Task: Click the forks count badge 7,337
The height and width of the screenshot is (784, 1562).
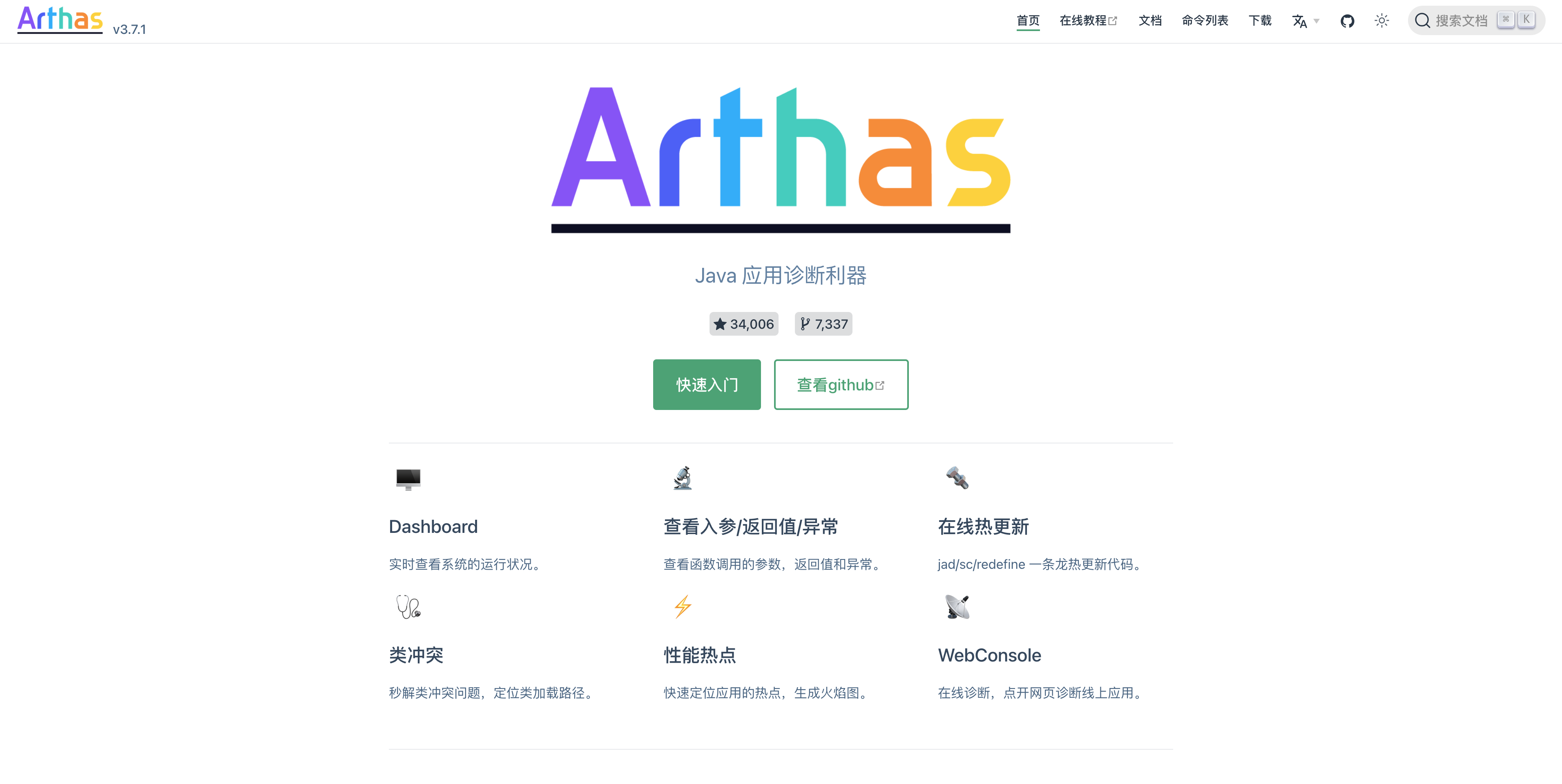Action: coord(823,324)
